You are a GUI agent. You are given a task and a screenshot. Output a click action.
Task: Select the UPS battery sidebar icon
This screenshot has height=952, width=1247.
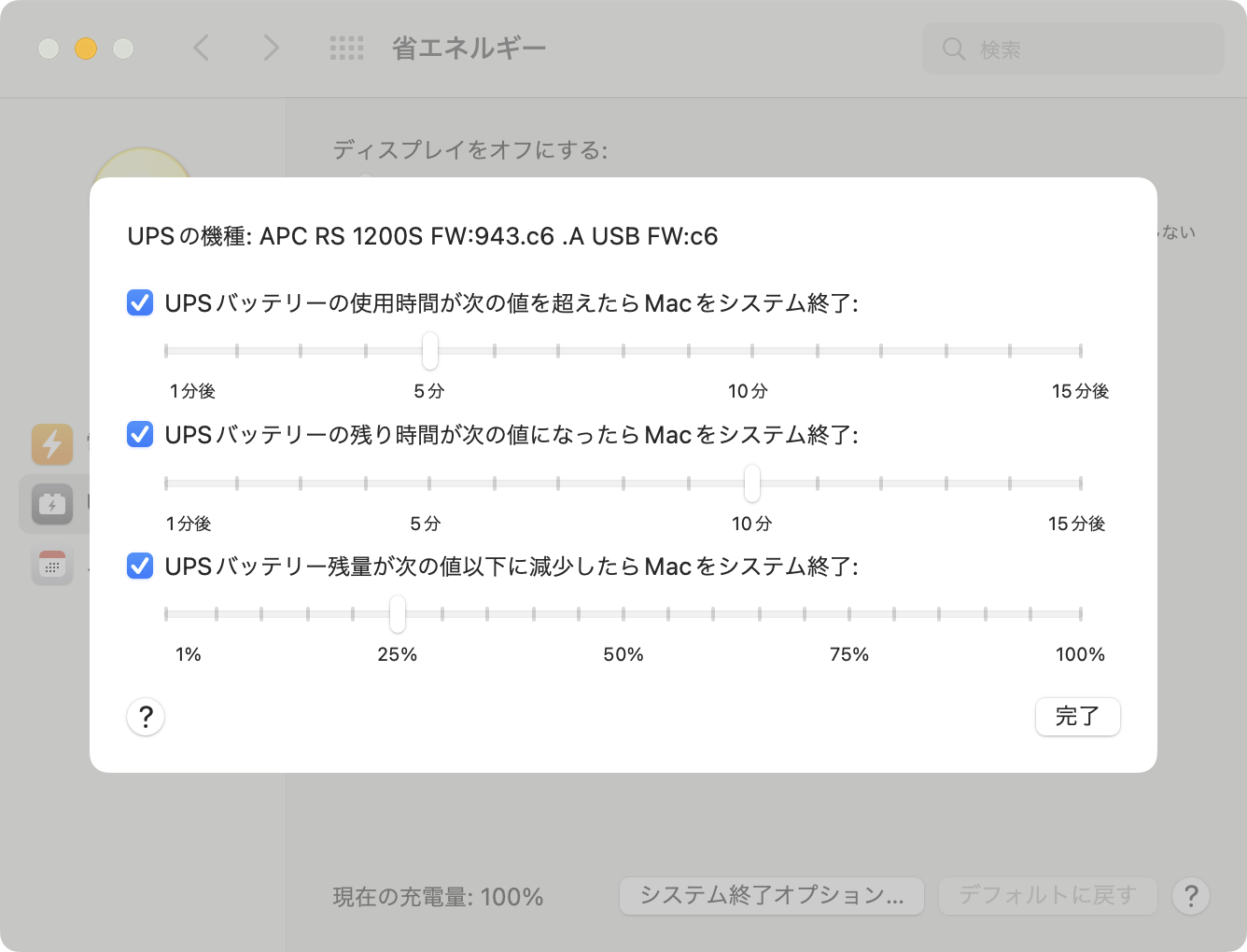click(x=52, y=505)
